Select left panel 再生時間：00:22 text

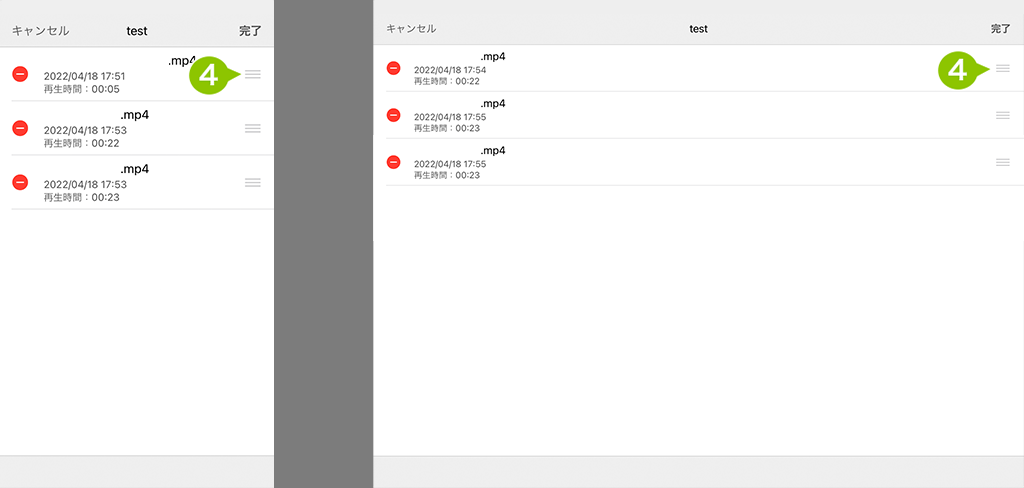click(x=82, y=143)
